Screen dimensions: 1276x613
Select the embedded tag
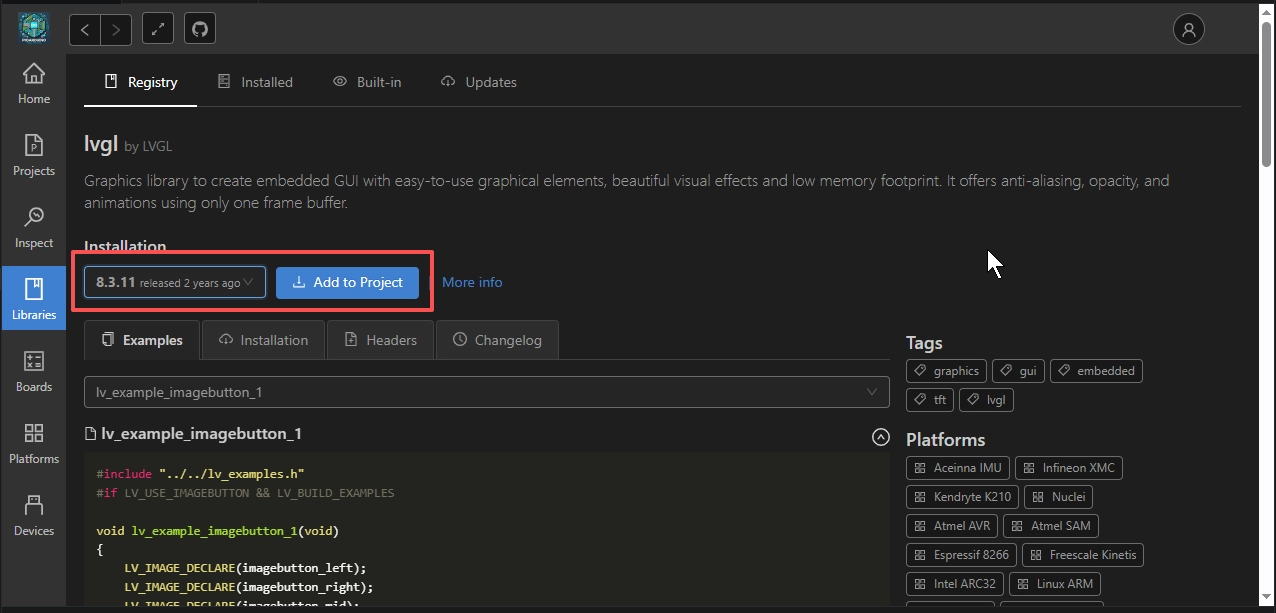(1096, 371)
